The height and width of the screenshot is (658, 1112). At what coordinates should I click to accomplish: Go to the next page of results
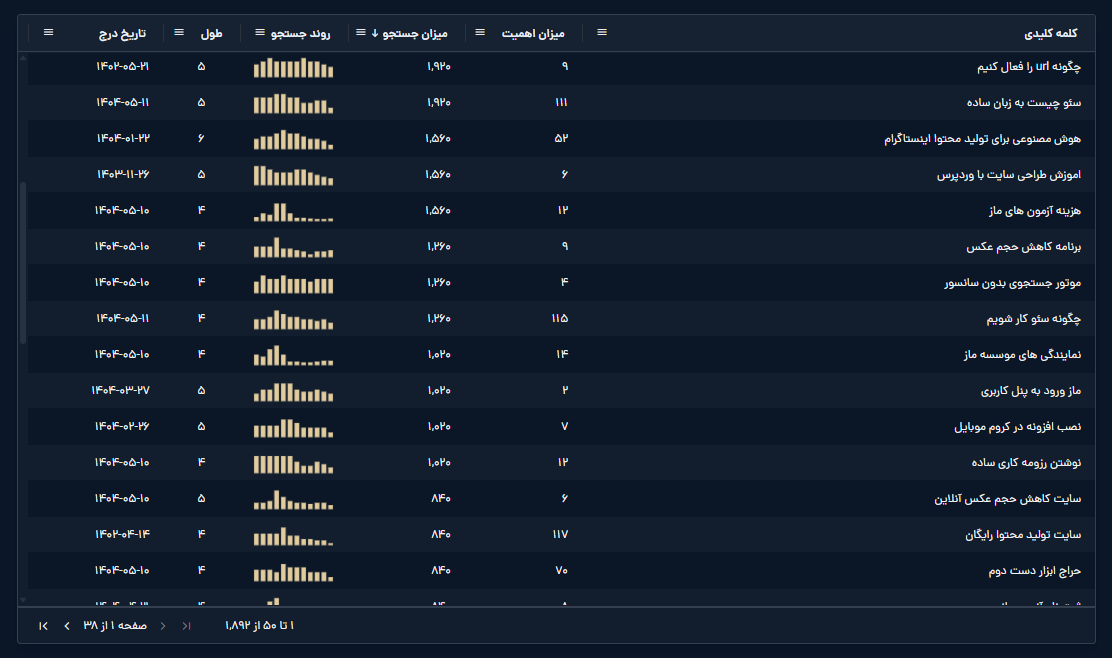pyautogui.click(x=67, y=626)
